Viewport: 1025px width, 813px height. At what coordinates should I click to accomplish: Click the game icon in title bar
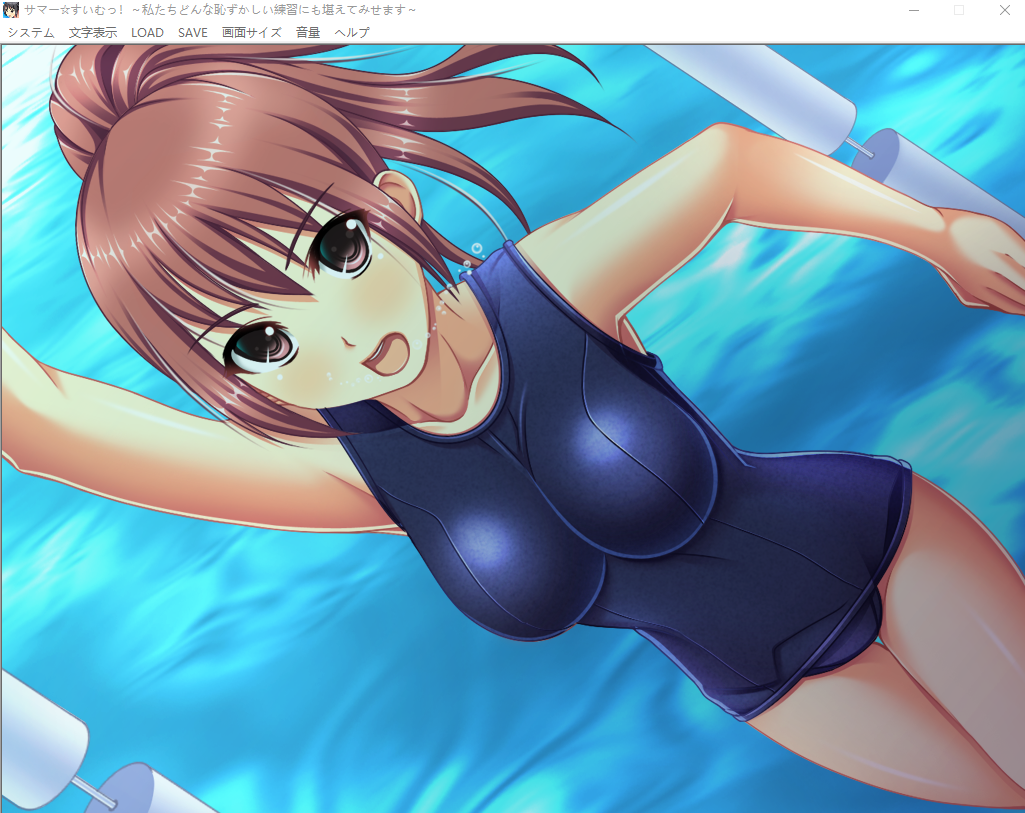pyautogui.click(x=11, y=10)
